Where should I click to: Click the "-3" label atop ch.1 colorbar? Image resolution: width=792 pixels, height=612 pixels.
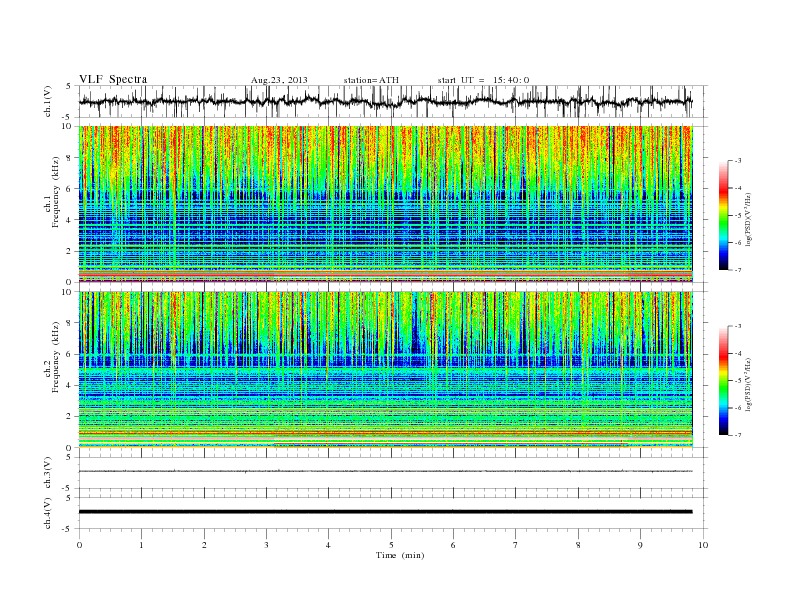tap(737, 161)
